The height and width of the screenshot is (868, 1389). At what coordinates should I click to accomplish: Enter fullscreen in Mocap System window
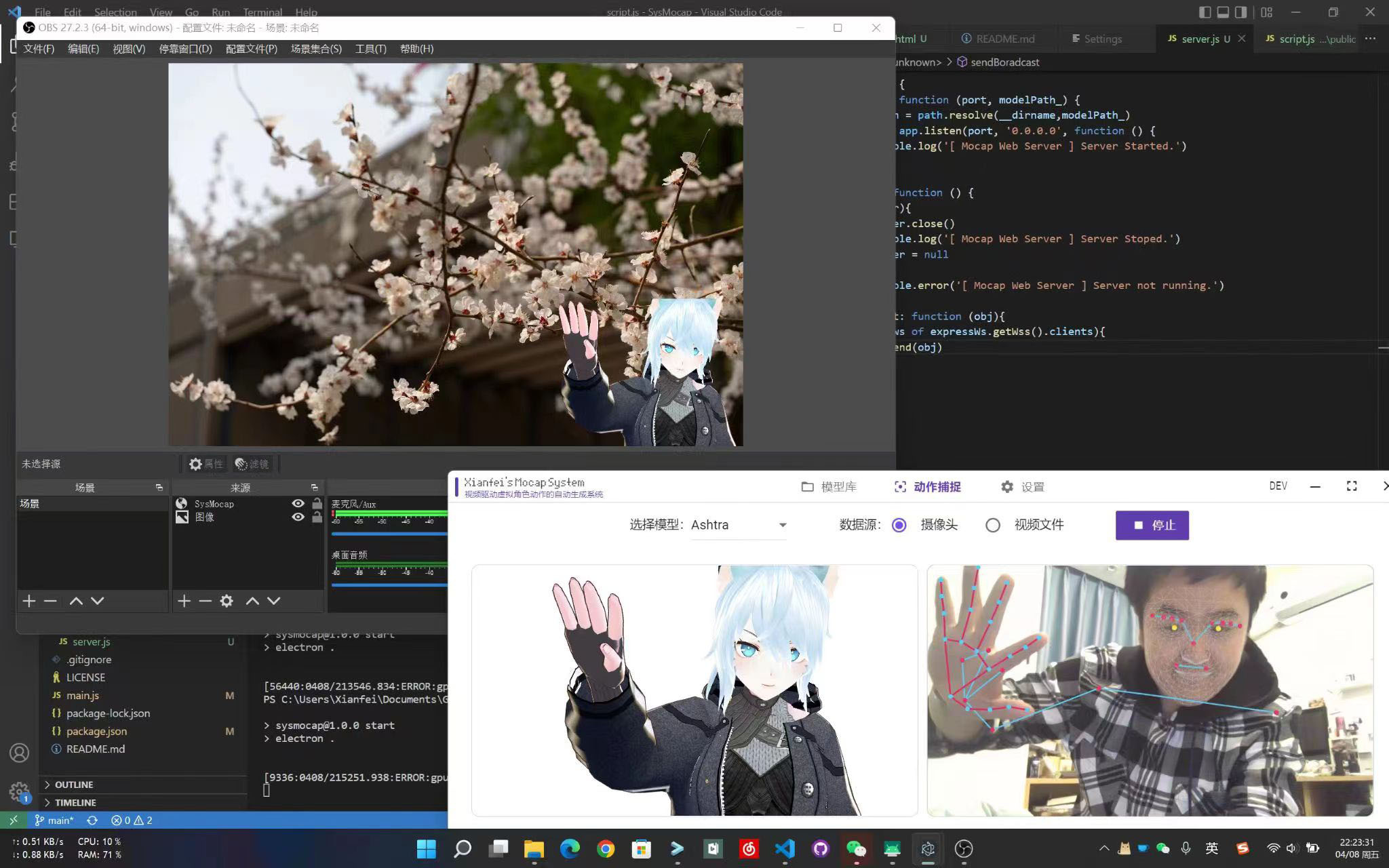coord(1351,486)
